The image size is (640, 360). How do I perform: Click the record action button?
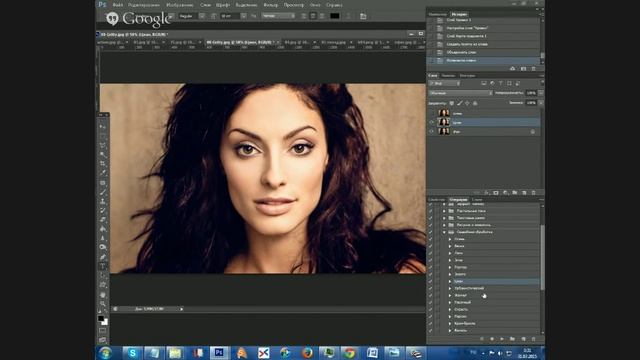(x=492, y=339)
